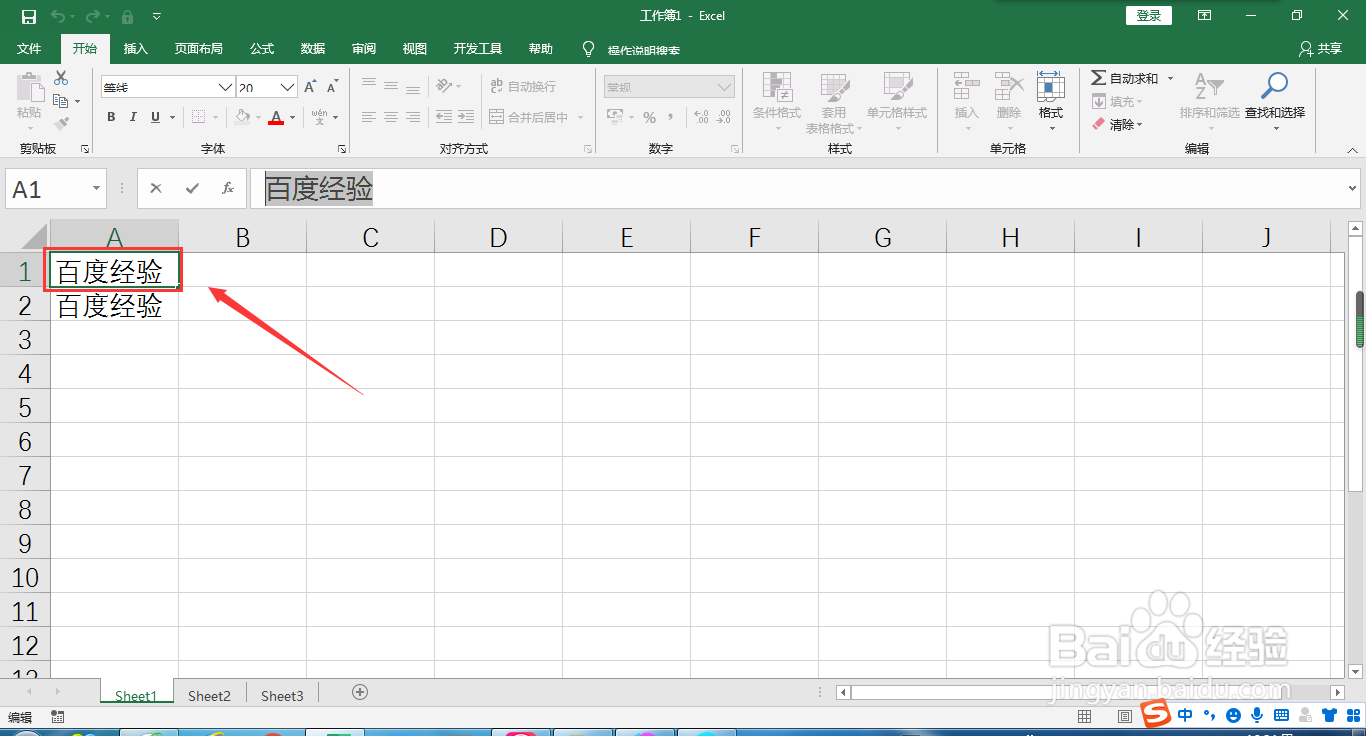The image size is (1366, 736).
Task: Switch to the 审阅 ribbon tab
Action: tap(364, 49)
